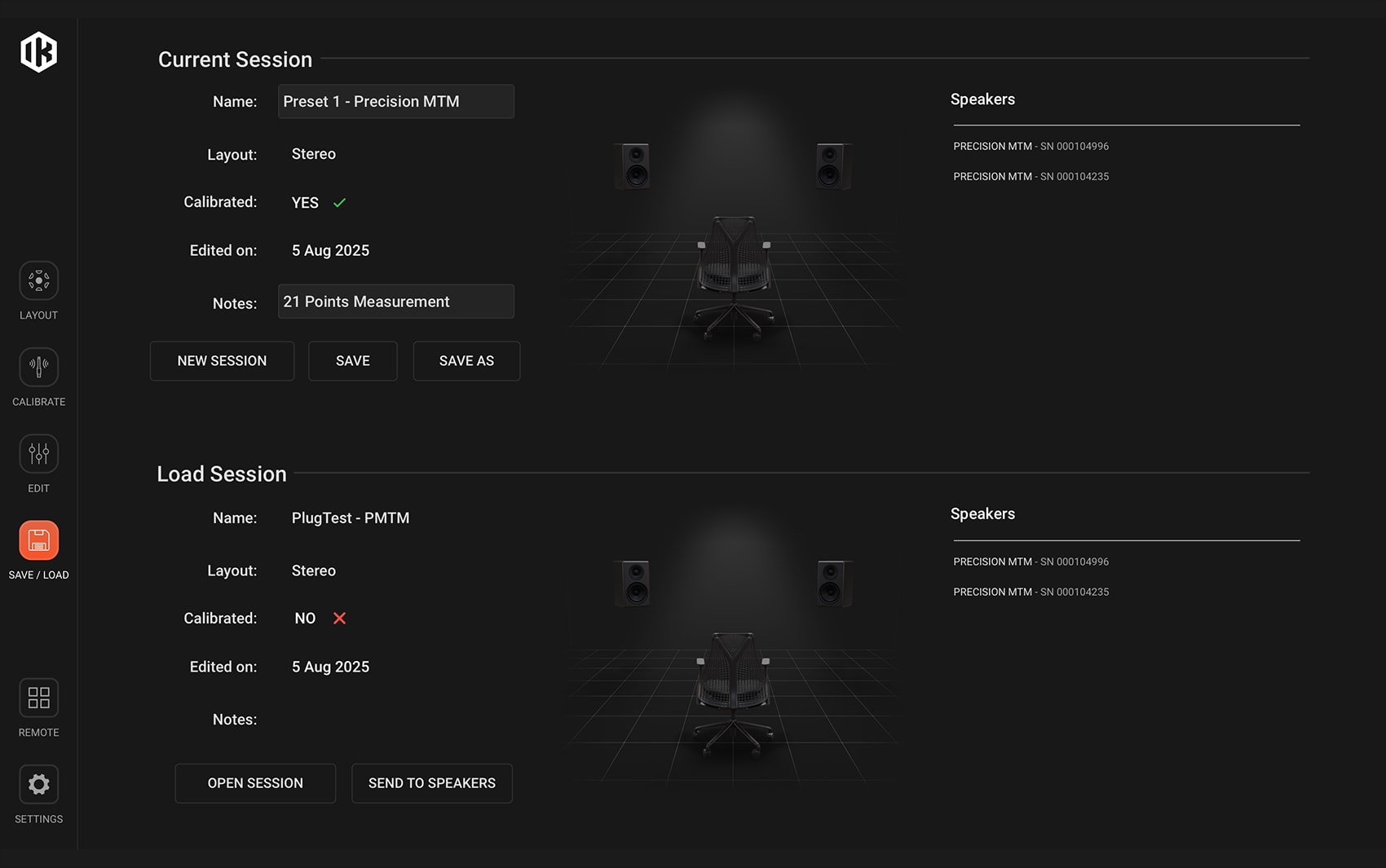Select SN 000104235 in Load Session speakers
The width and height of the screenshot is (1386, 868).
coord(1031,592)
